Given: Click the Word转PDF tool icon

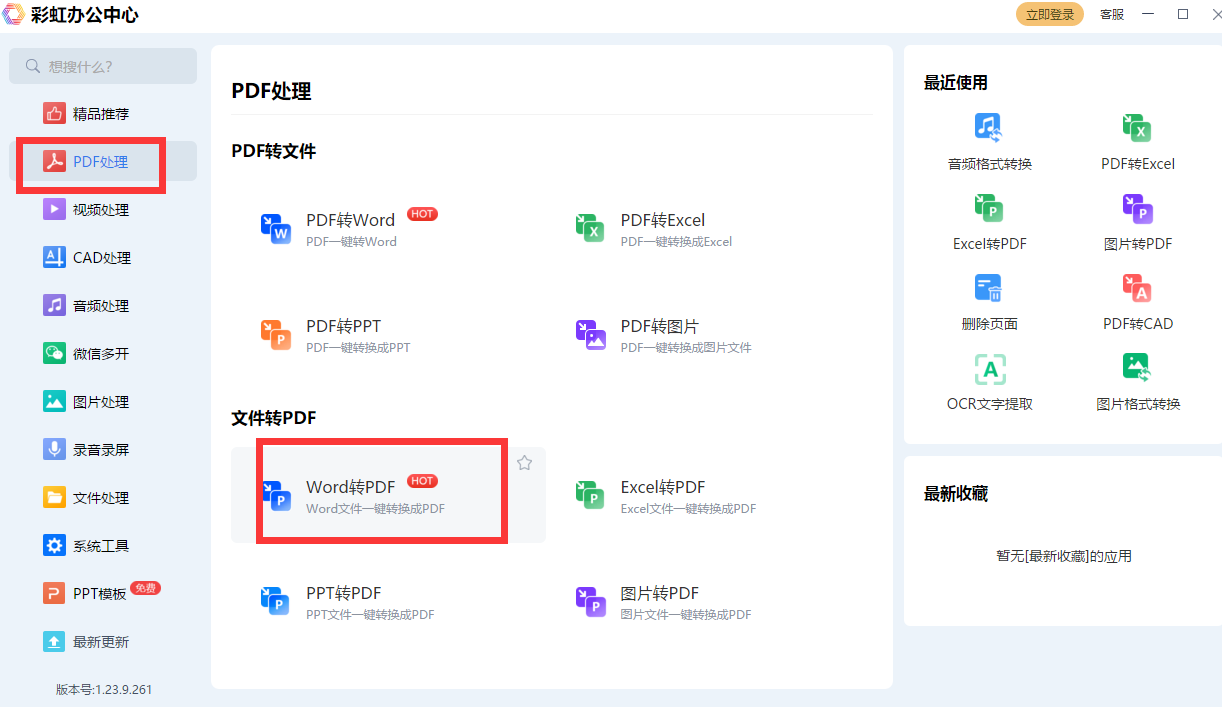Looking at the screenshot, I should [275, 495].
